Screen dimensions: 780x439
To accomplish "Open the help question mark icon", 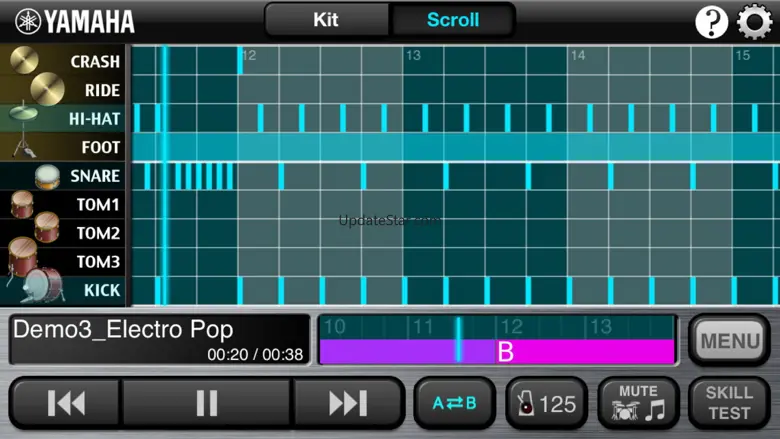I will [711, 22].
